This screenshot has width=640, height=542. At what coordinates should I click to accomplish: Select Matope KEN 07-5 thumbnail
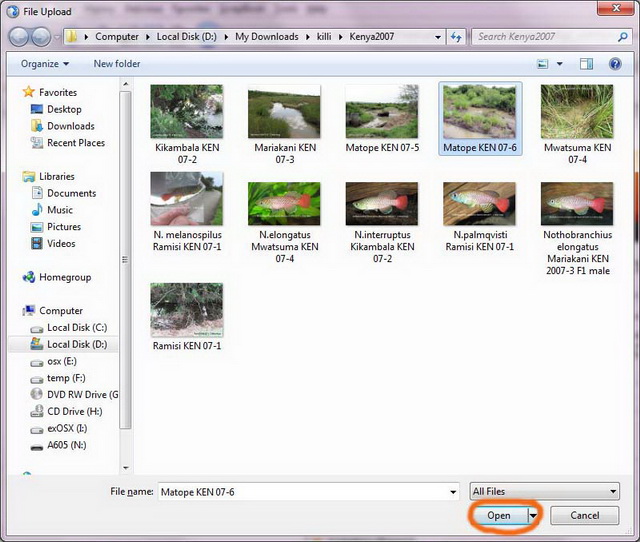381,111
